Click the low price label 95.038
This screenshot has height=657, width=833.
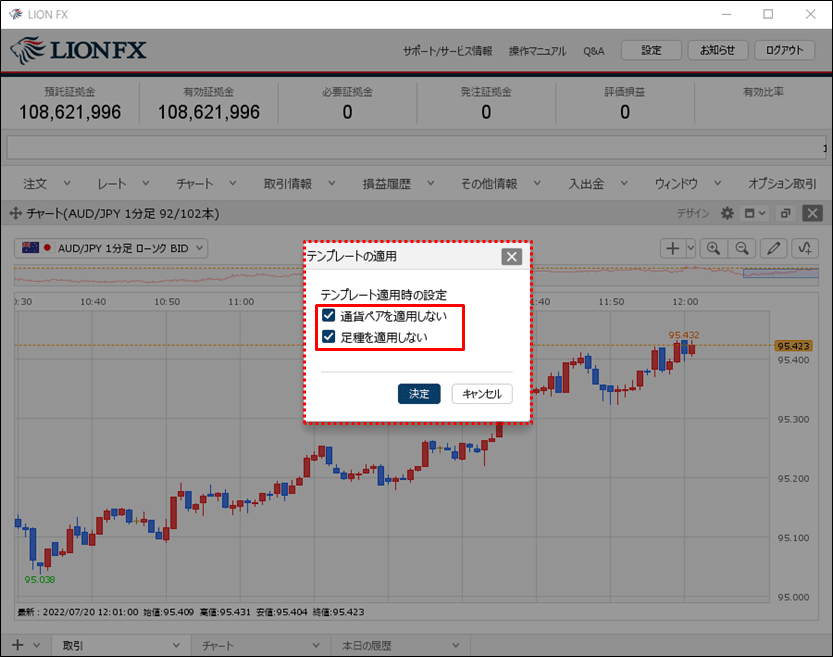(x=40, y=579)
